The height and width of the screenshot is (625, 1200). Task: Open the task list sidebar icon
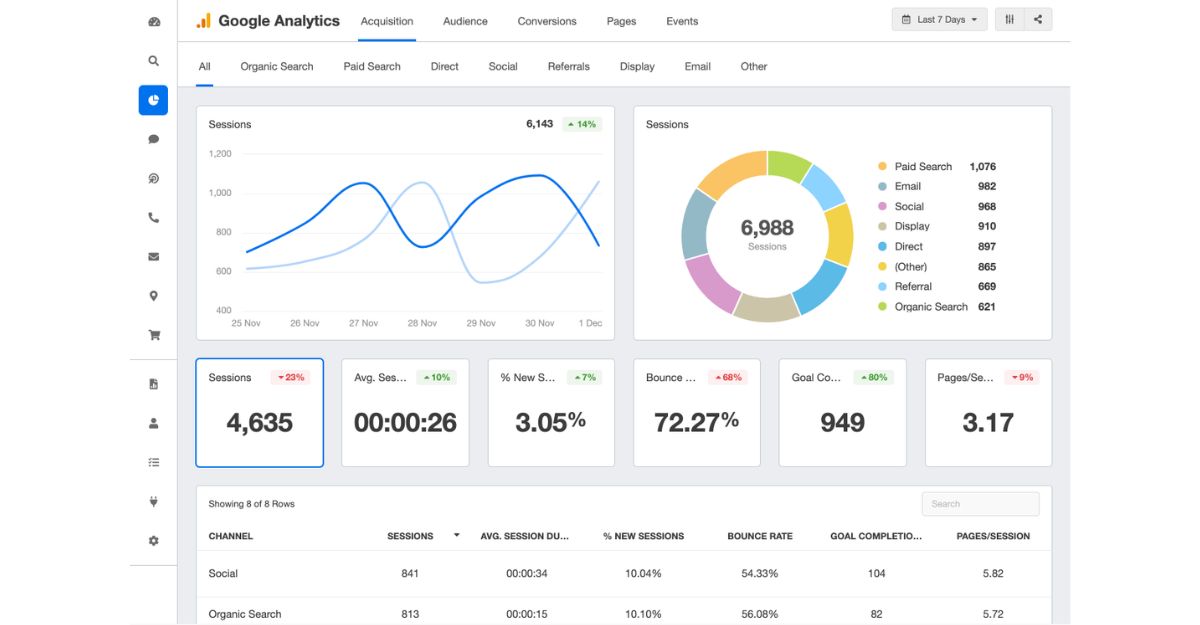coord(153,462)
